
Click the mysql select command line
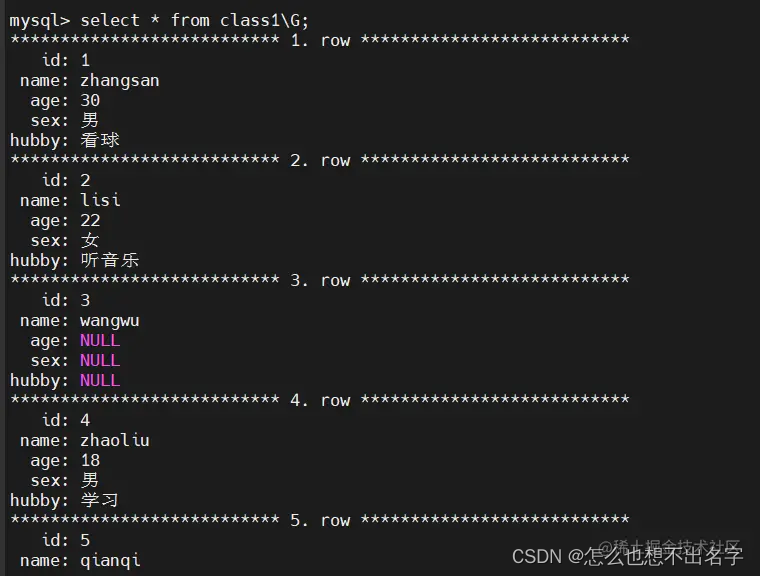coord(159,21)
